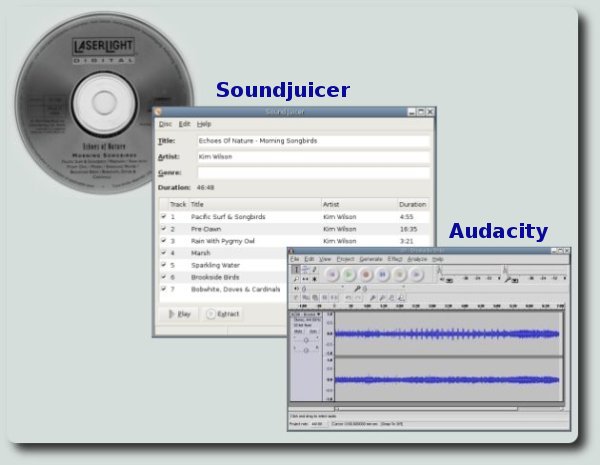Click the Fit Project in window icon in Audacity

pos(401,298)
